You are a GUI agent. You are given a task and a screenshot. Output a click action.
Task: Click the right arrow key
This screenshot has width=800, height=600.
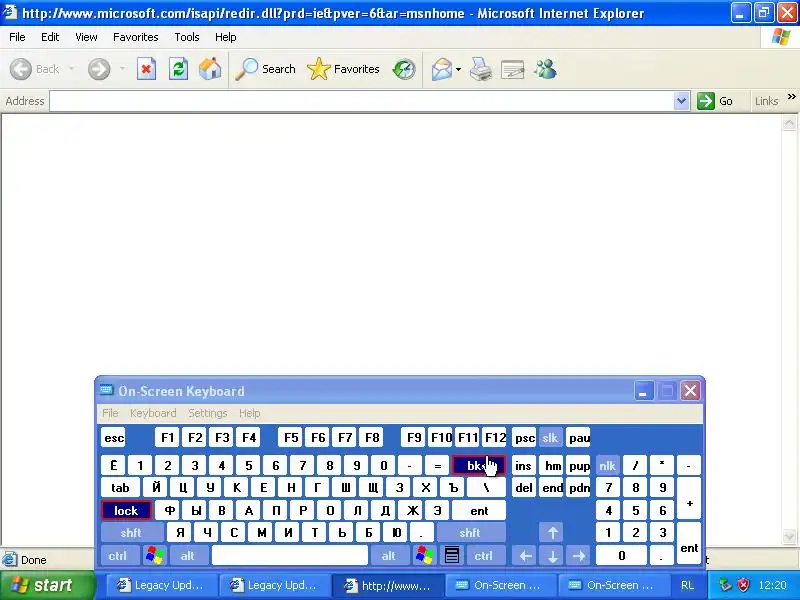point(579,556)
